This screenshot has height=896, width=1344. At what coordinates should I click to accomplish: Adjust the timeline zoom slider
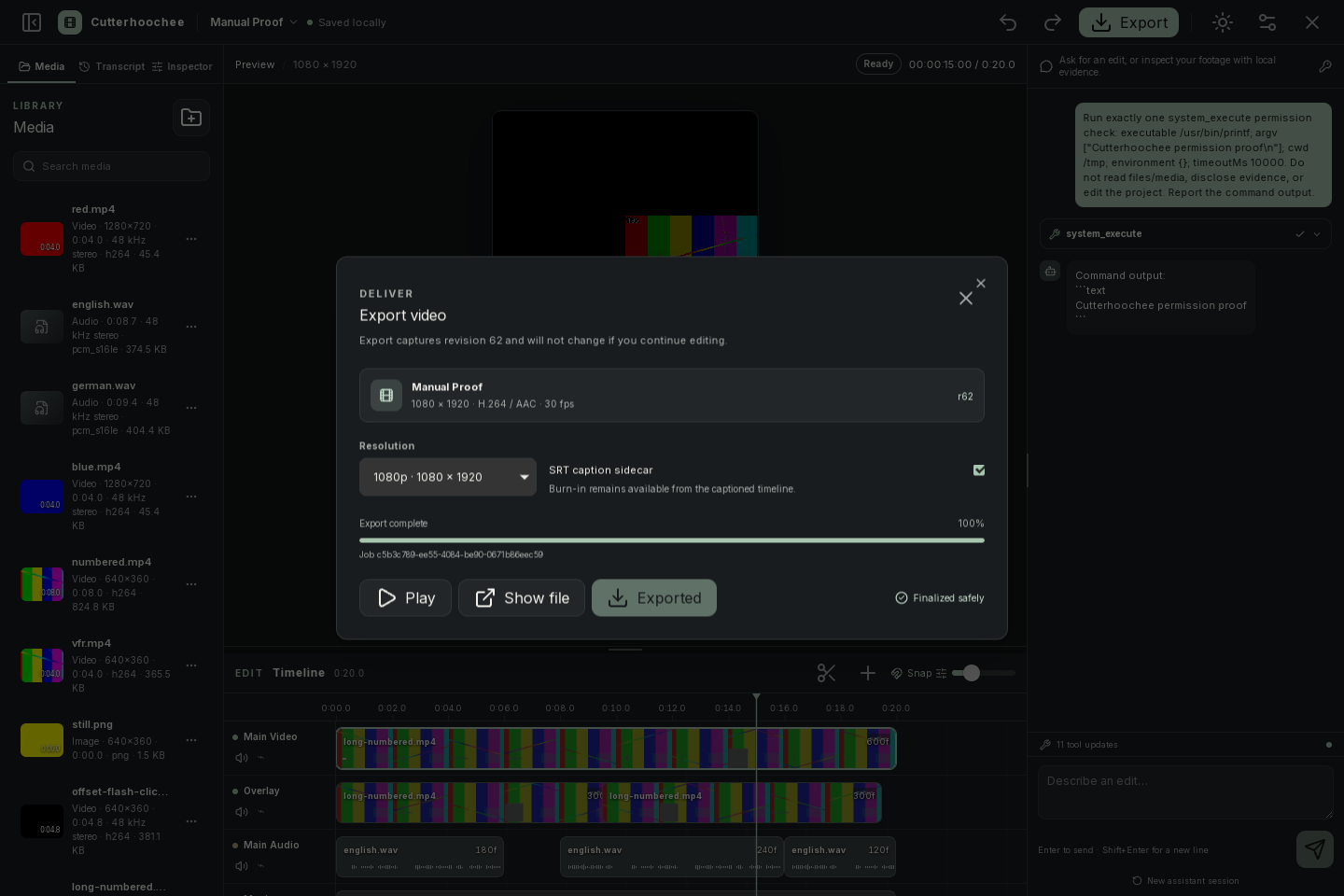point(984,673)
